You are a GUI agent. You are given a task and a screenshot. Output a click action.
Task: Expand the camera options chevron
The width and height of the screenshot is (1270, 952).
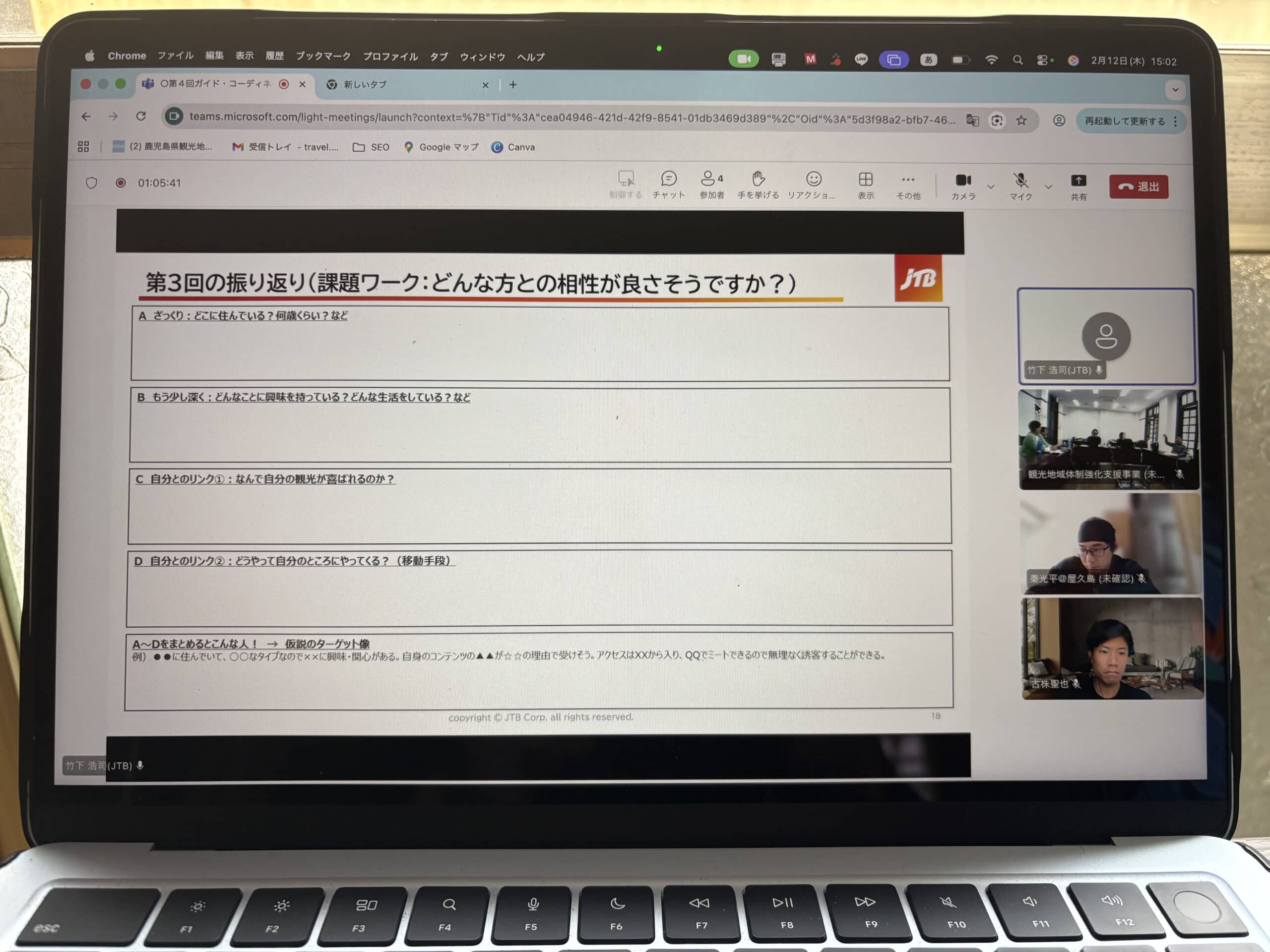tap(991, 187)
